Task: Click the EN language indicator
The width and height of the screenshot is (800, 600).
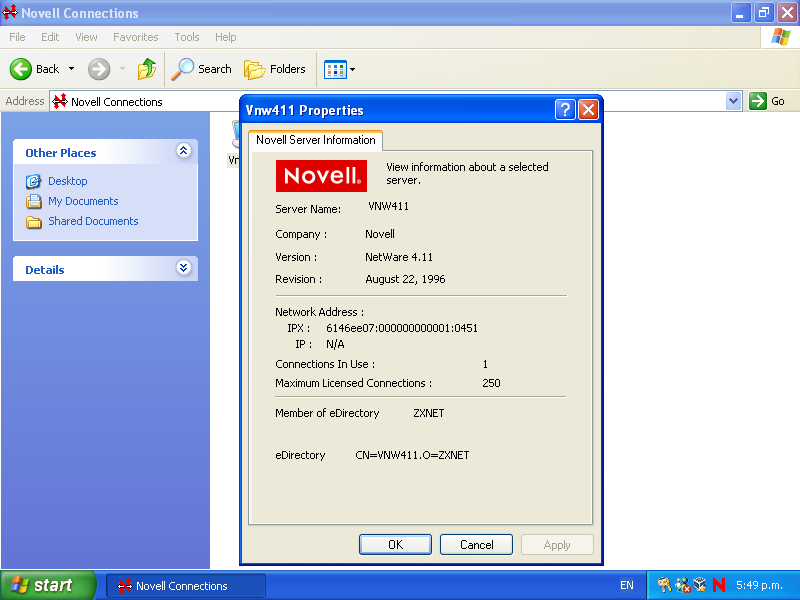Action: tap(627, 585)
